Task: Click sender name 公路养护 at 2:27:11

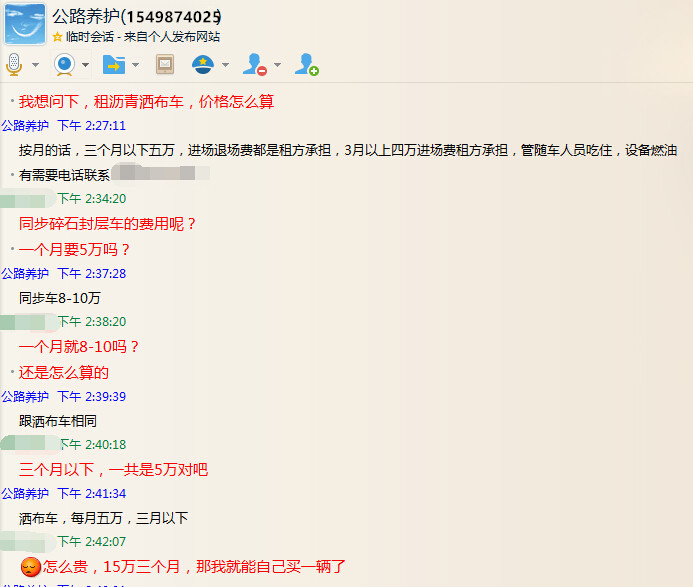Action: [24, 126]
